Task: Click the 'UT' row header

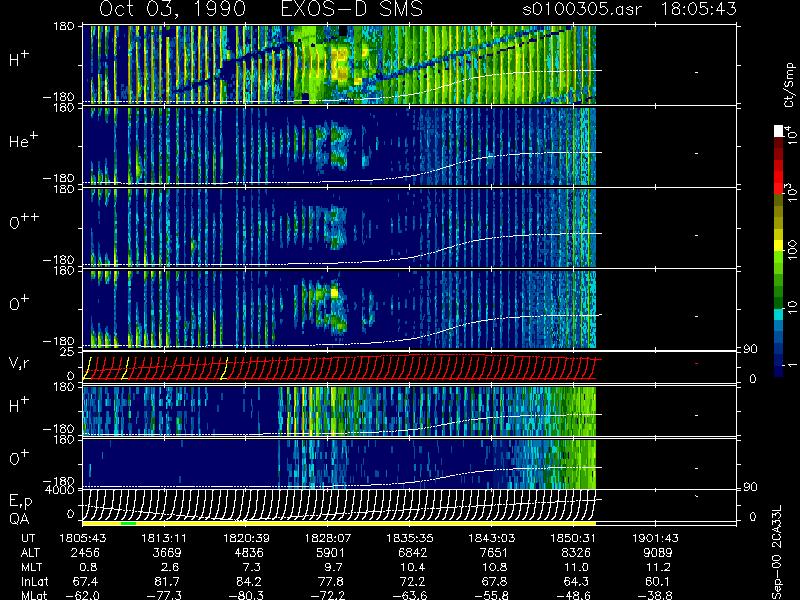Action: 28,538
